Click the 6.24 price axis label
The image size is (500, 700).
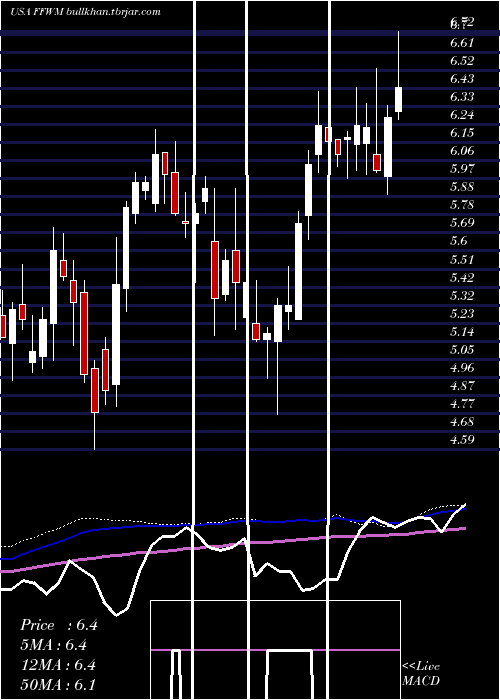click(462, 115)
